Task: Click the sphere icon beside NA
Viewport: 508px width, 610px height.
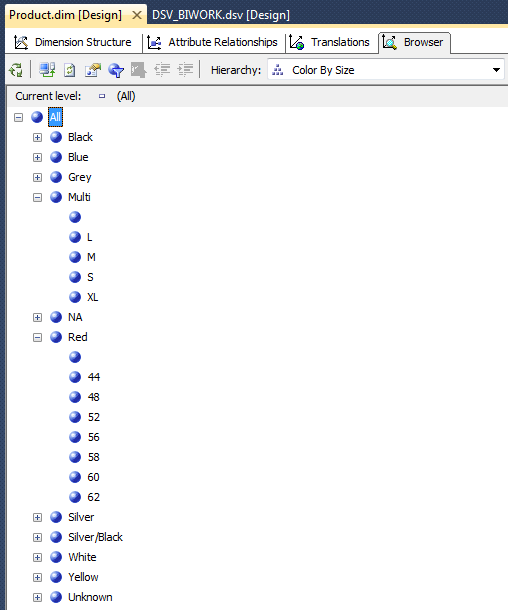Action: pos(56,317)
